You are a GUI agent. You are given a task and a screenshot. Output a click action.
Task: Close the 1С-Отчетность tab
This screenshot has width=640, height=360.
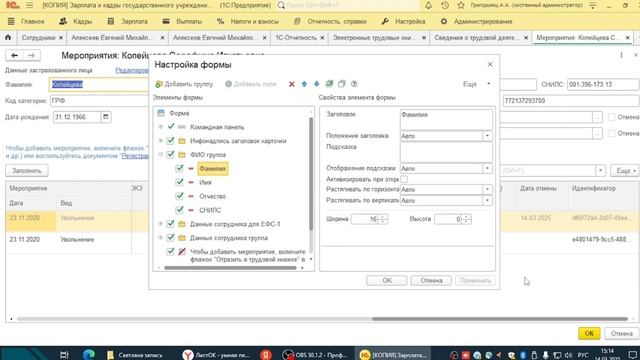(x=322, y=38)
